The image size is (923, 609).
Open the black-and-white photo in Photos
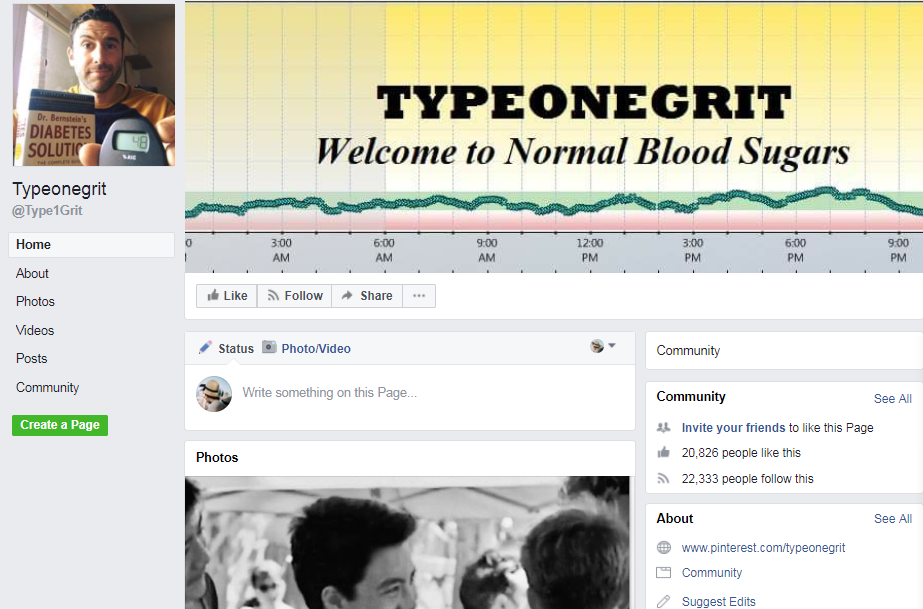point(407,543)
